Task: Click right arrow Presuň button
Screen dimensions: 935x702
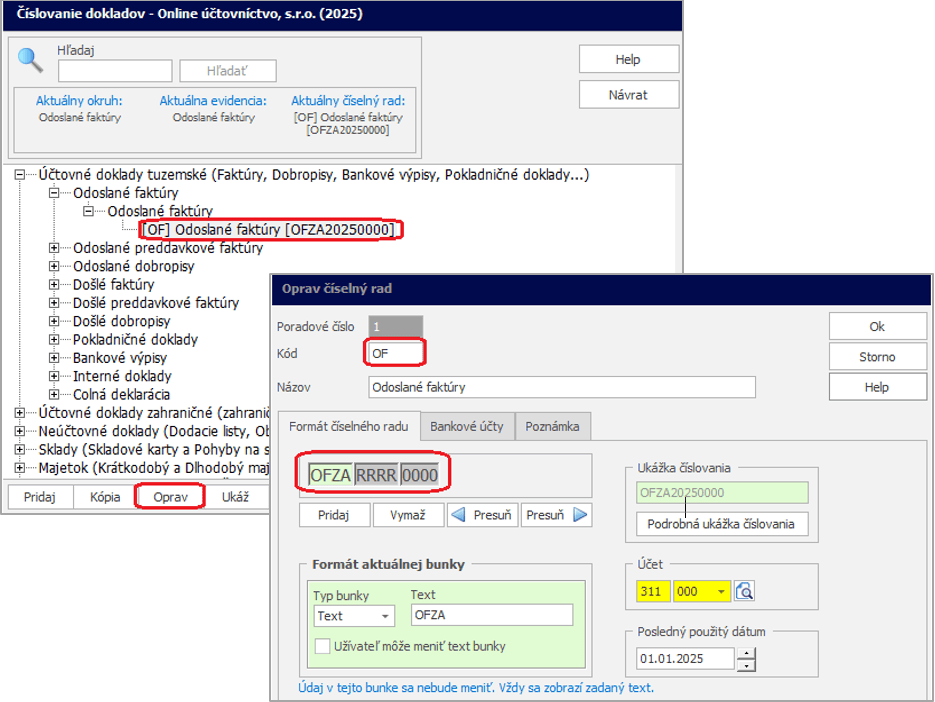Action: pos(556,515)
